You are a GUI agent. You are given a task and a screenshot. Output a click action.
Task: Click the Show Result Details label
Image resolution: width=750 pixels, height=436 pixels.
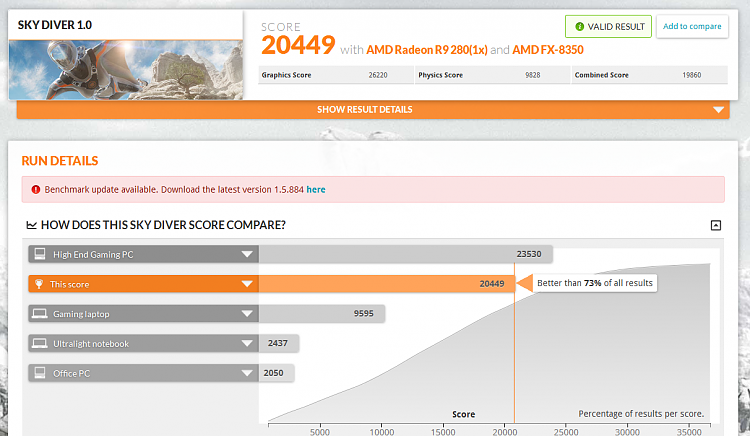click(x=364, y=109)
